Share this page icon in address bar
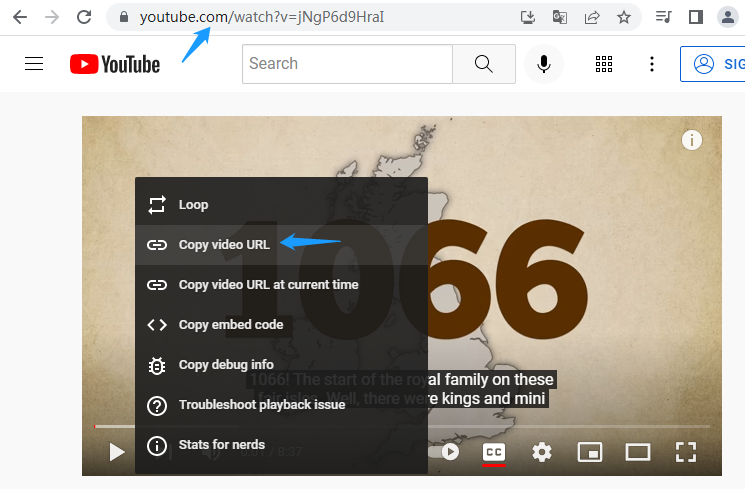745x489 pixels. point(592,18)
